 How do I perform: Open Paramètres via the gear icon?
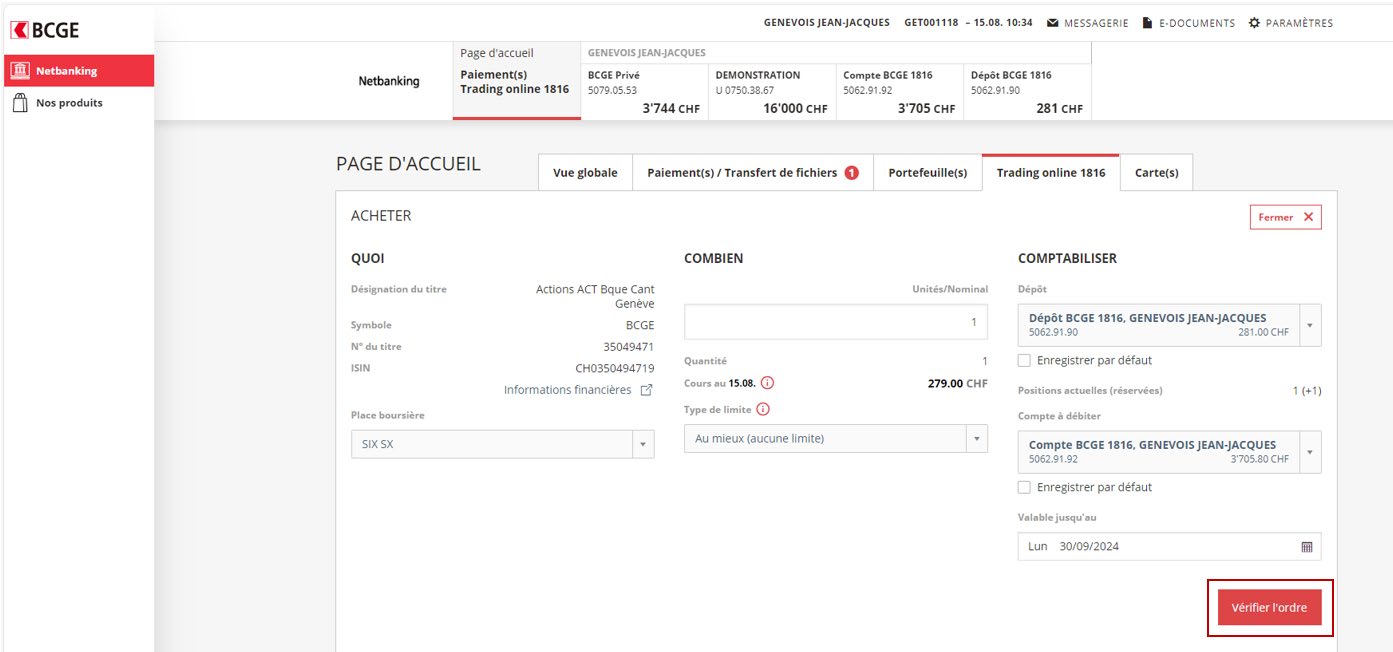click(1255, 23)
